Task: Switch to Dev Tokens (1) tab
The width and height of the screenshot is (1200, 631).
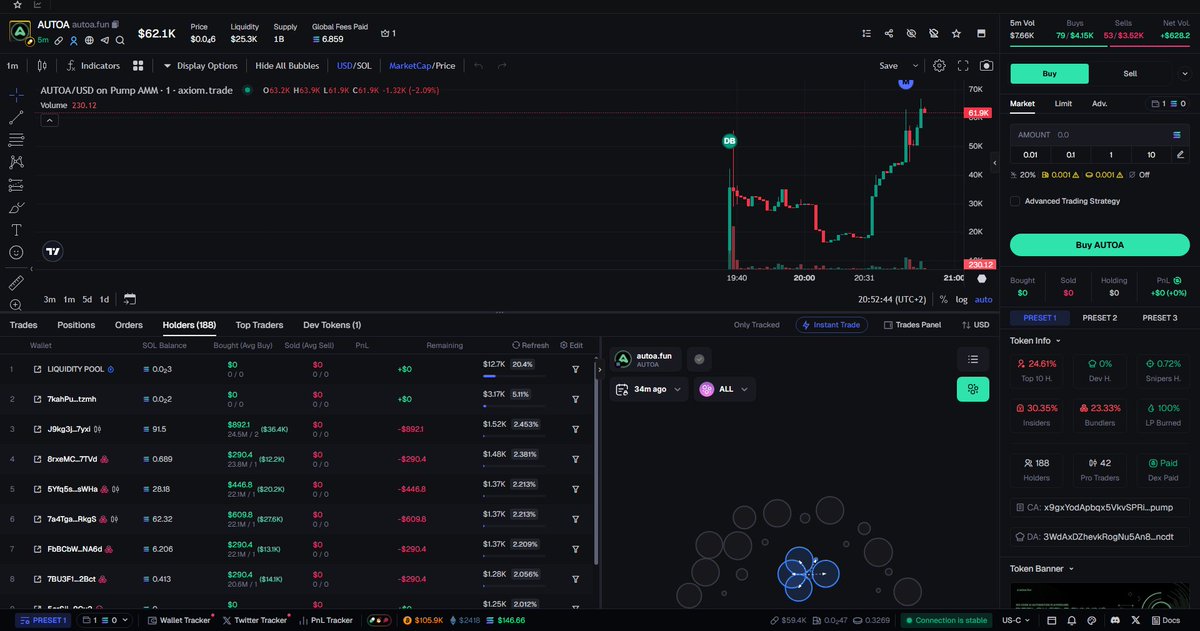Action: point(332,325)
